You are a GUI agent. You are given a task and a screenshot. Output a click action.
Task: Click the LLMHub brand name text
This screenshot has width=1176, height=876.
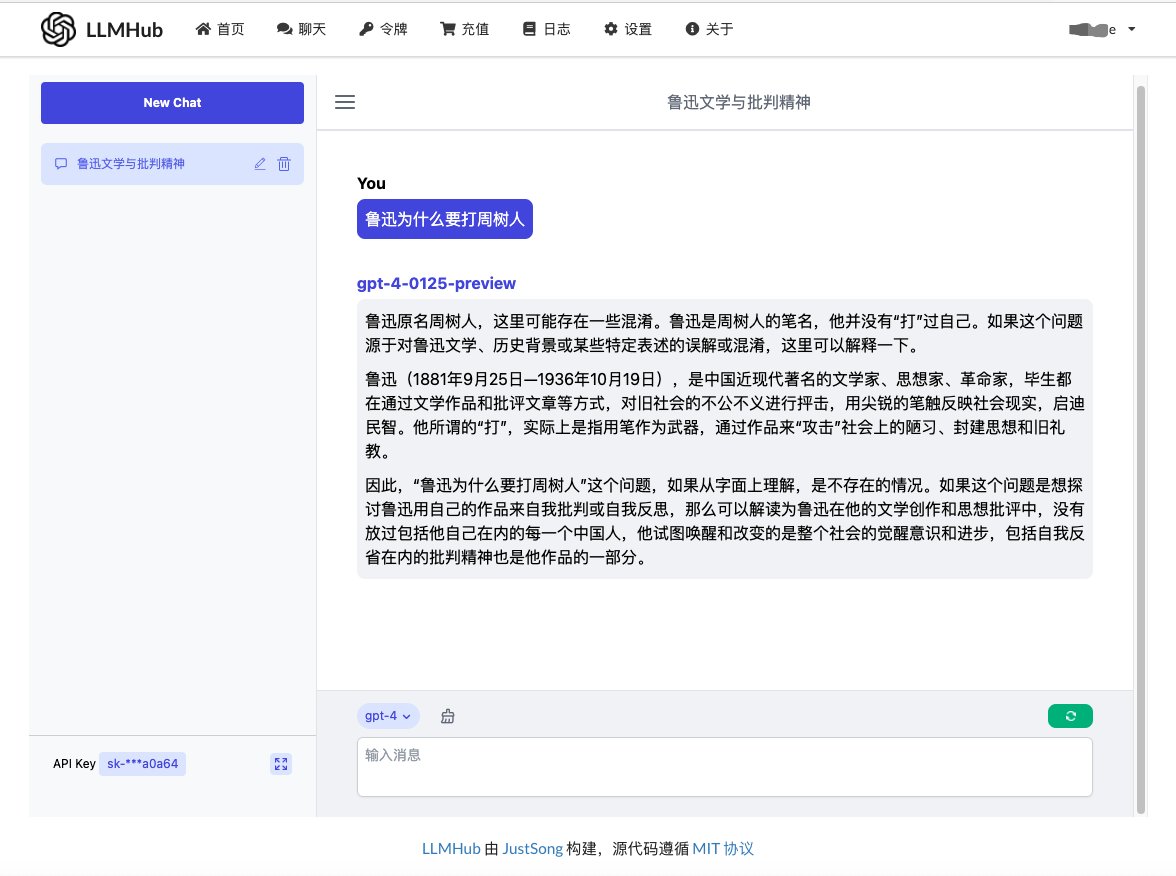point(124,30)
